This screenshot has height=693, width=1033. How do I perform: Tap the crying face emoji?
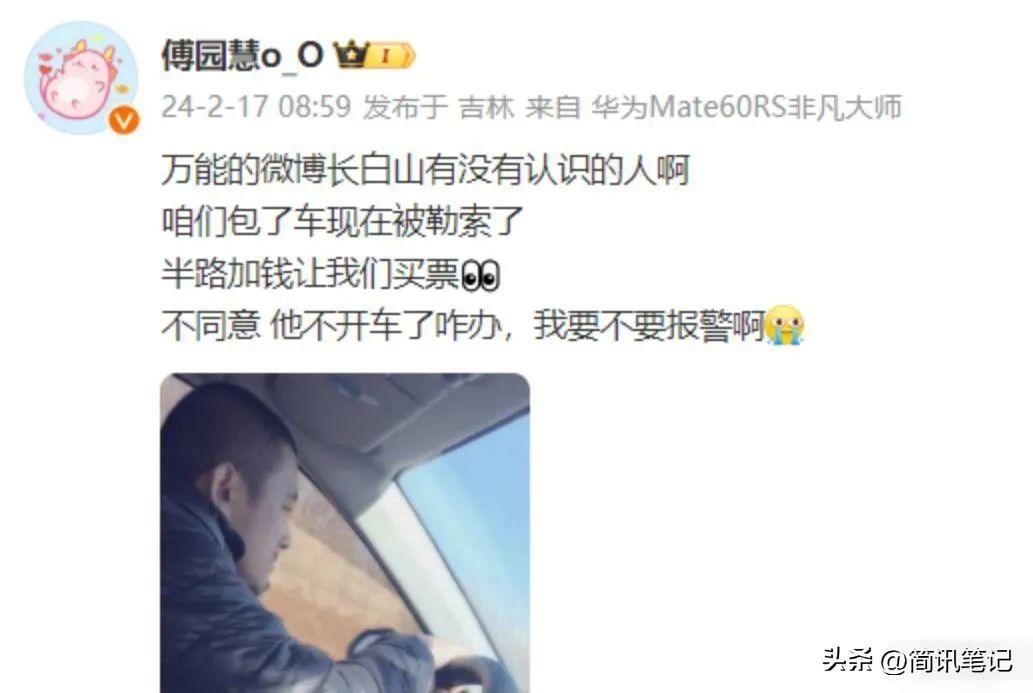pyautogui.click(x=785, y=325)
